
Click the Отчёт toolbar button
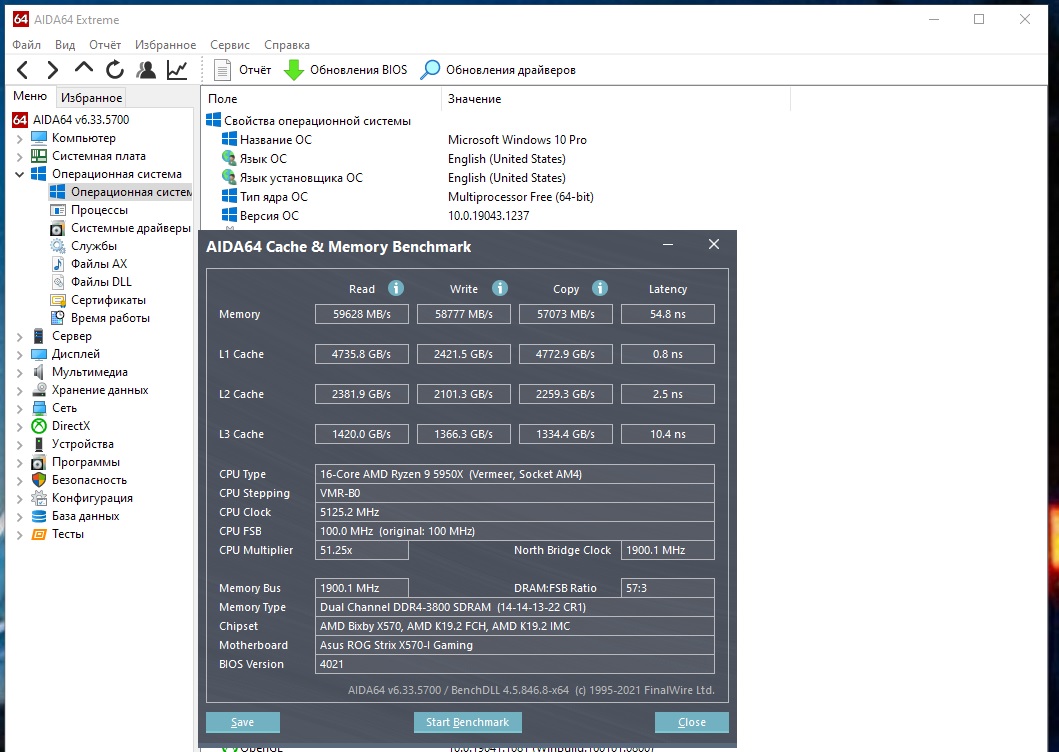[242, 70]
